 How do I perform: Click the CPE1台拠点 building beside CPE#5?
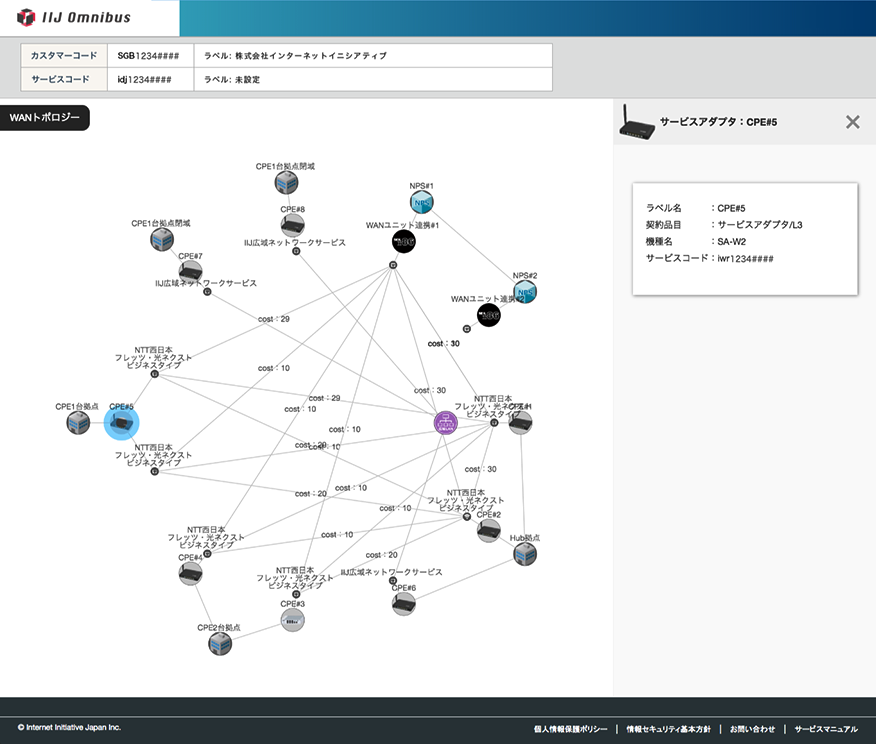coord(78,423)
